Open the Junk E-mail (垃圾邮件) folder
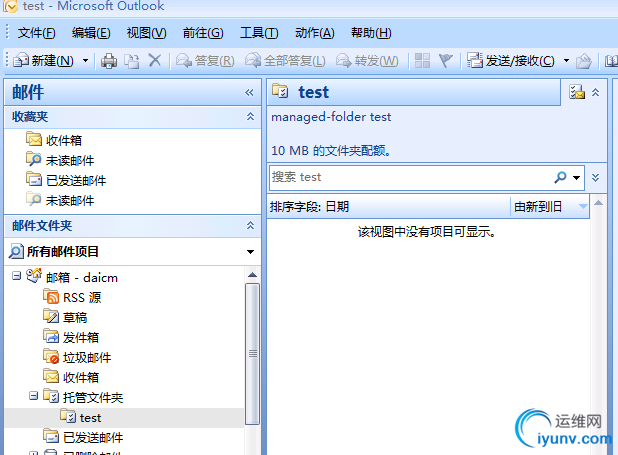The height and width of the screenshot is (455, 618). tap(77, 357)
